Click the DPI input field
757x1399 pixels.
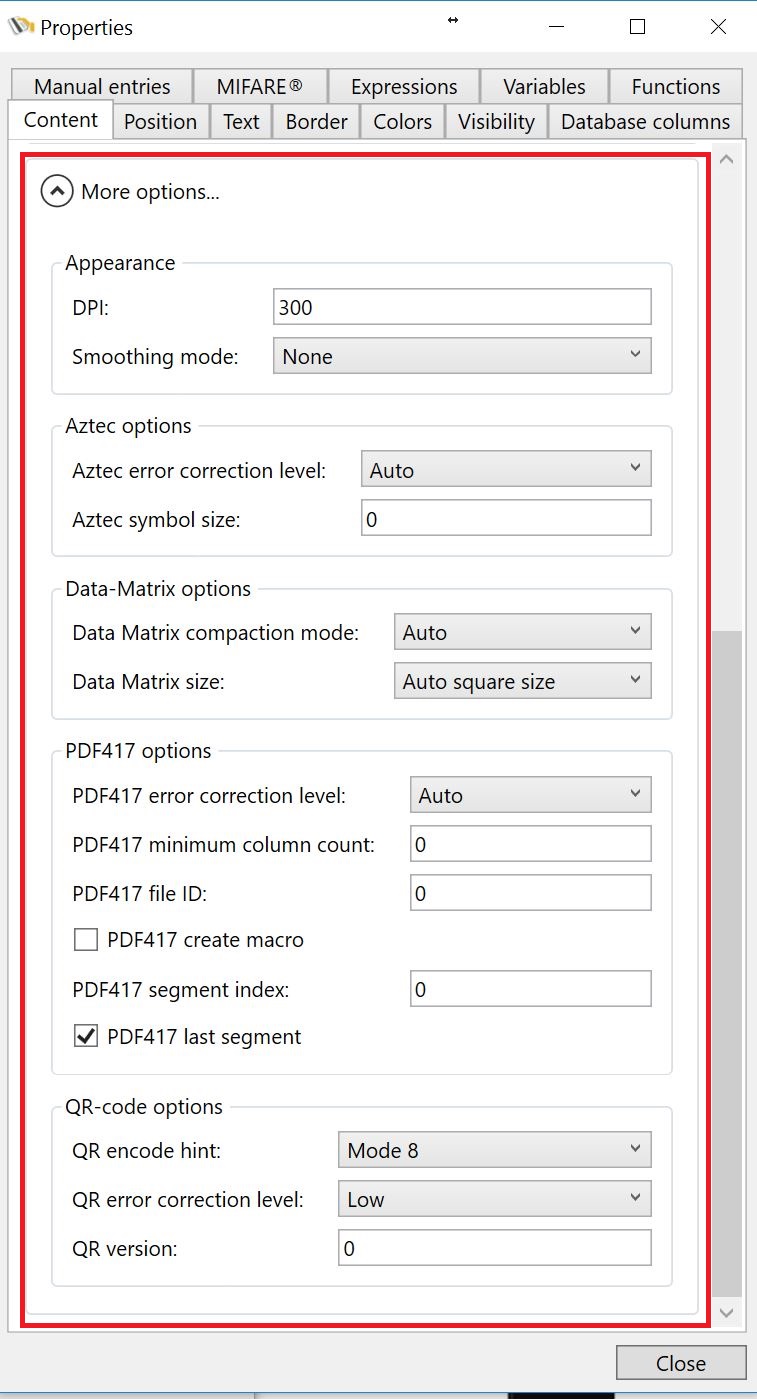[462, 307]
